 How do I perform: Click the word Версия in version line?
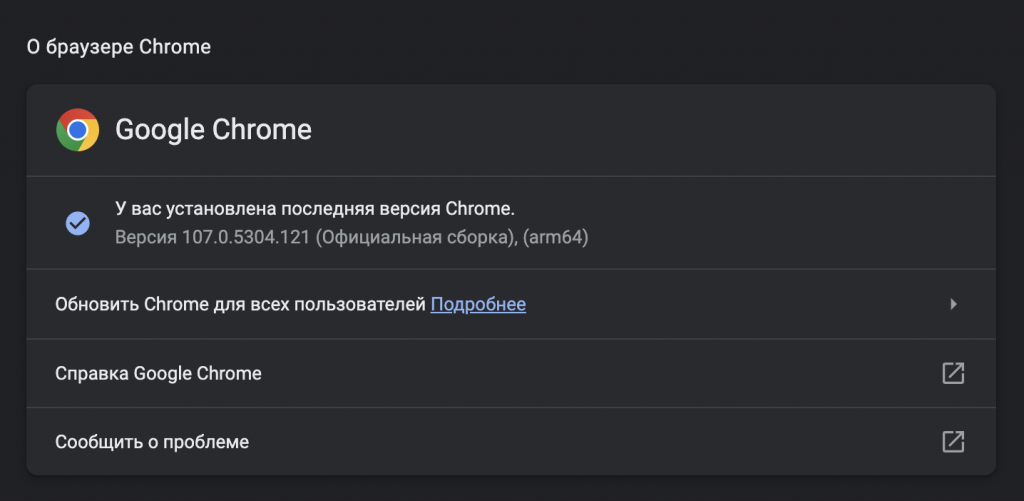click(143, 238)
